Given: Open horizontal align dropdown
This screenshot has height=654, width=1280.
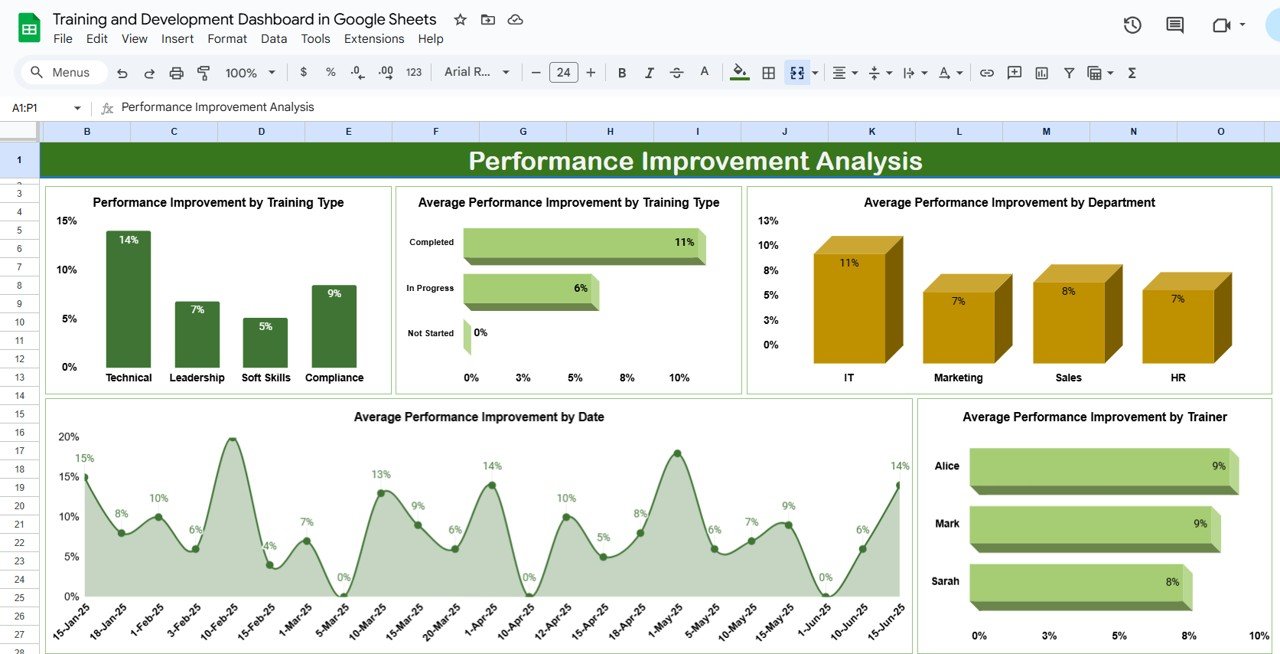Looking at the screenshot, I should (845, 73).
